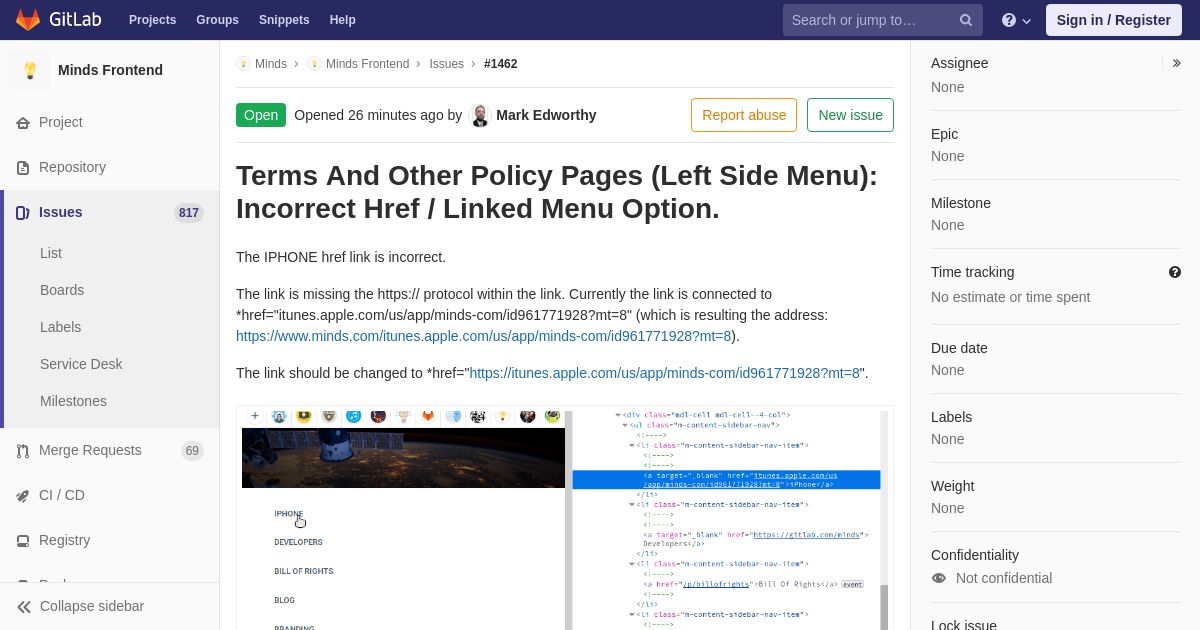Open the Help question mark dropdown
Image resolution: width=1200 pixels, height=630 pixels.
point(1016,20)
